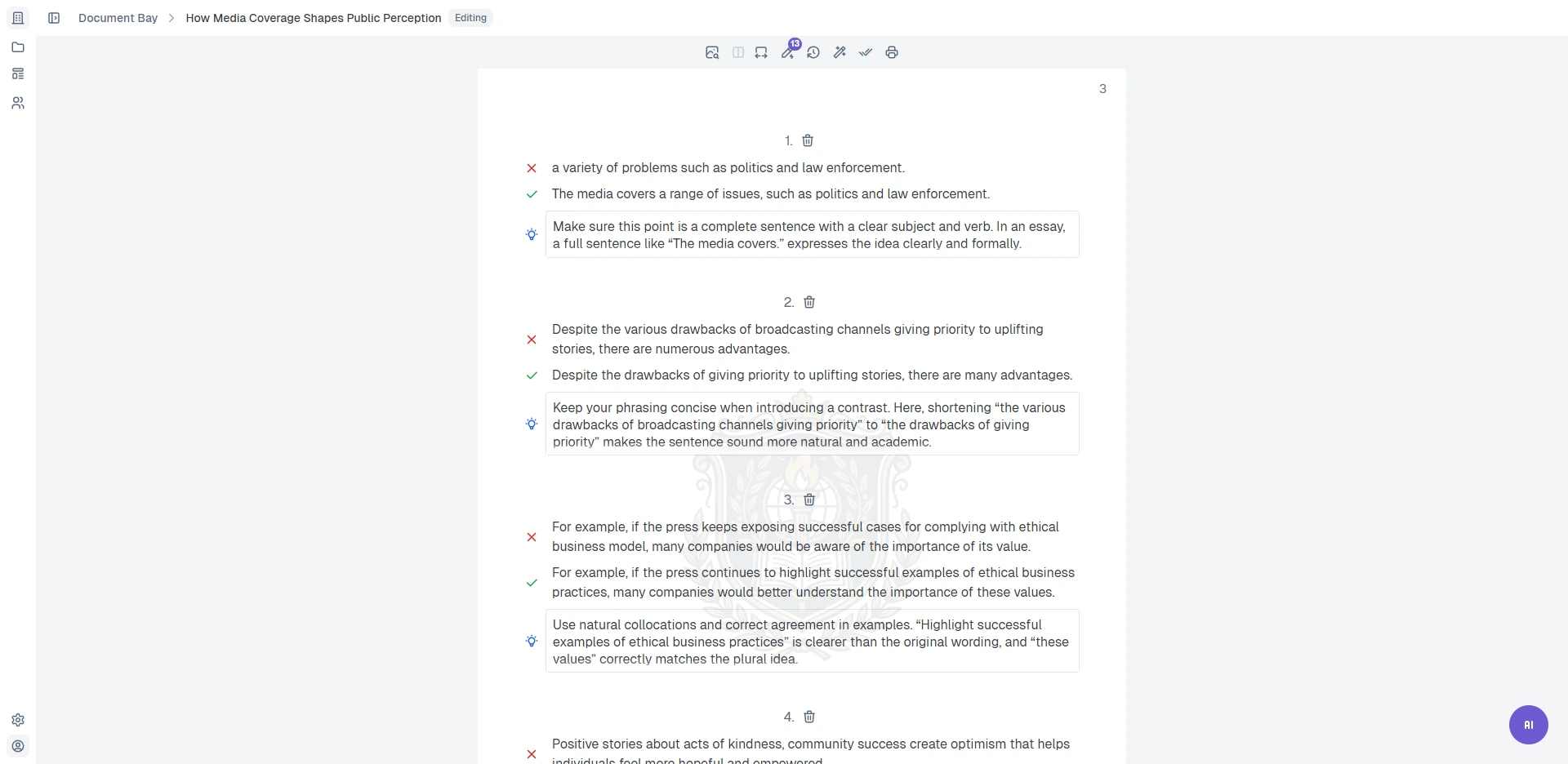
Task: Click the document title in breadcrumb
Action: 314,18
